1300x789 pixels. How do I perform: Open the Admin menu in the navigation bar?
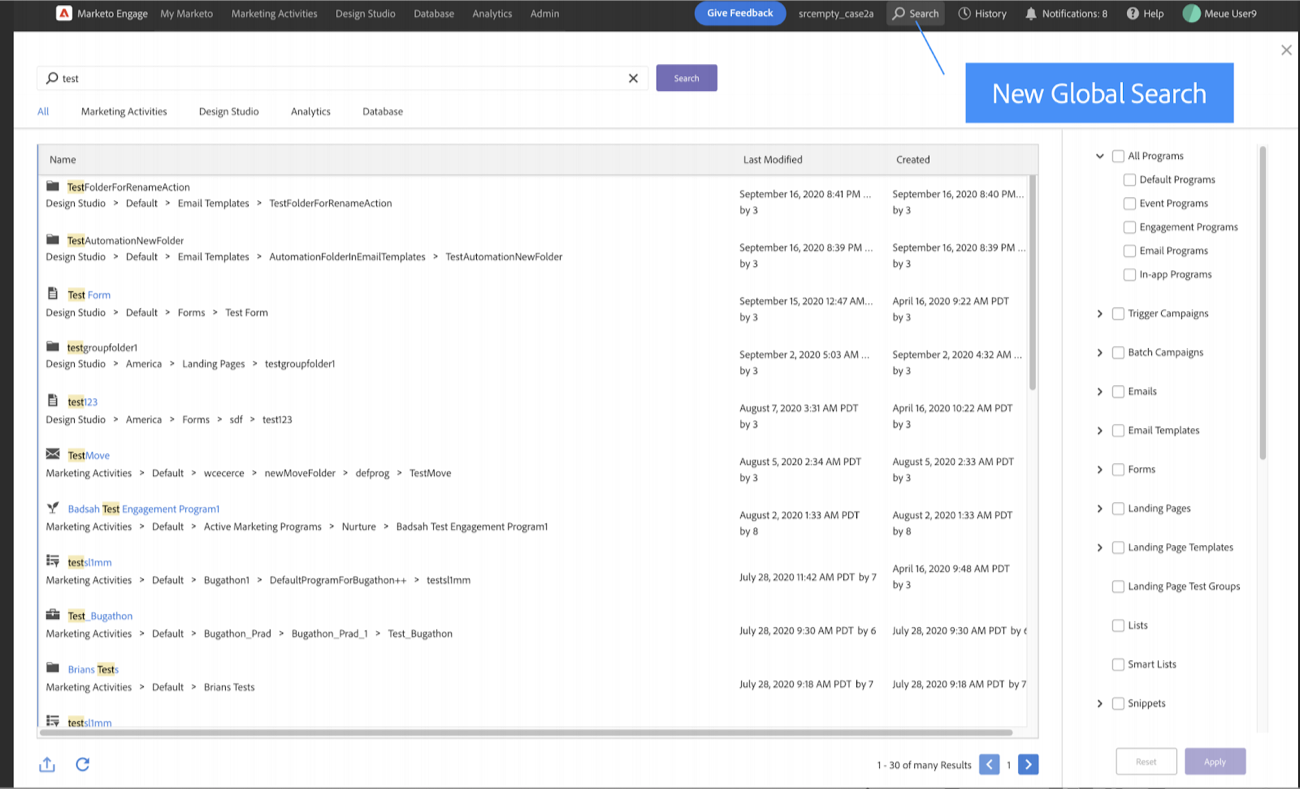point(544,13)
